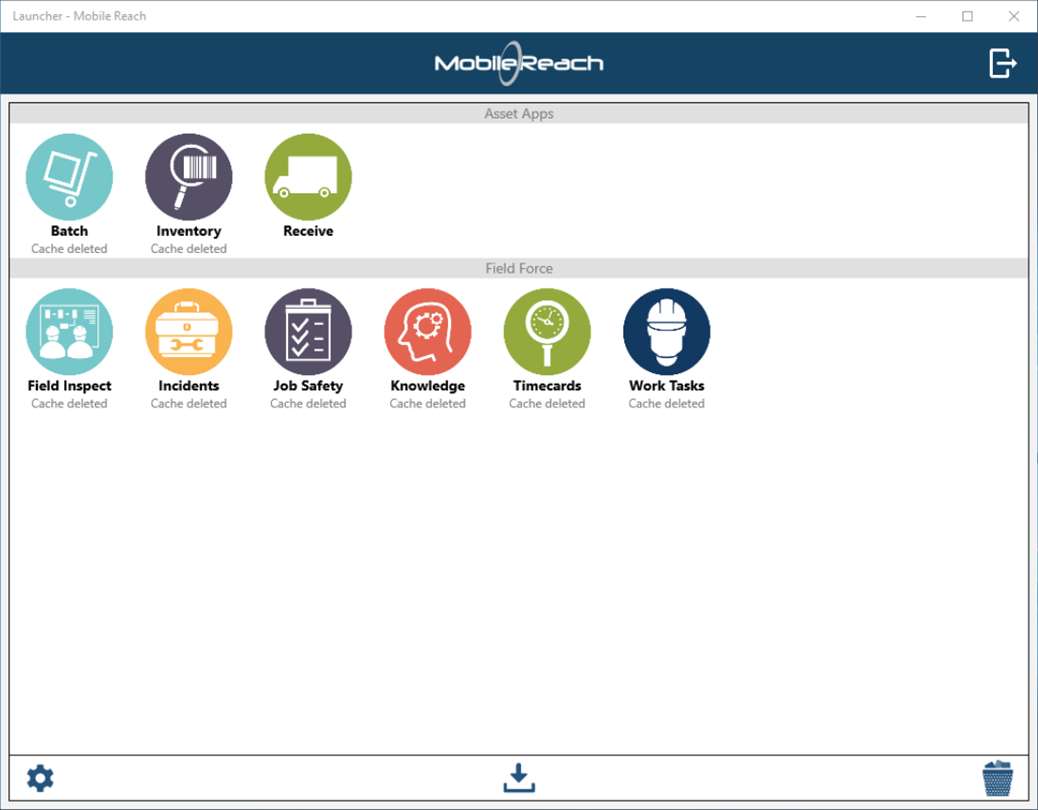Launch the Field Inspect app
The height and width of the screenshot is (810, 1038).
click(69, 332)
